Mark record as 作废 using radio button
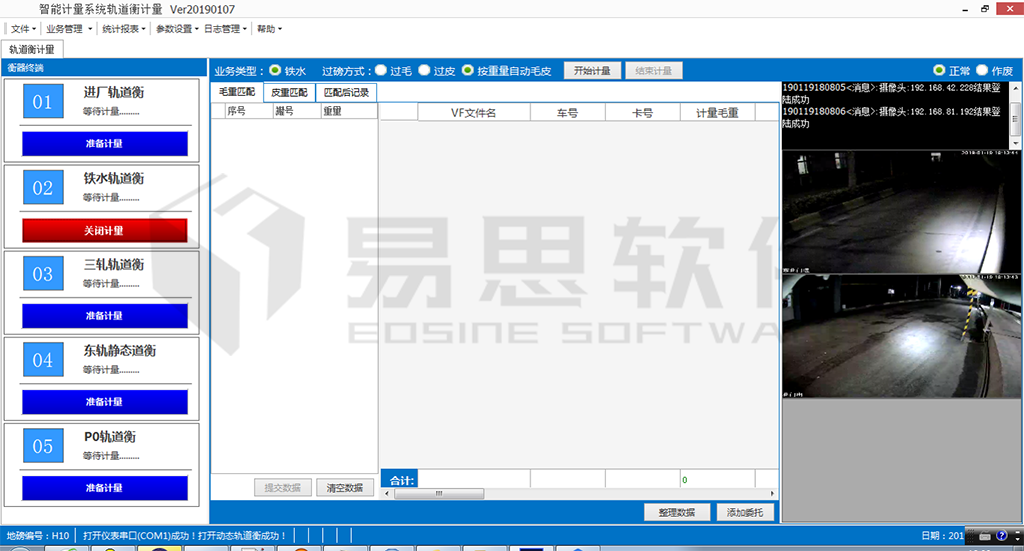 coord(981,71)
